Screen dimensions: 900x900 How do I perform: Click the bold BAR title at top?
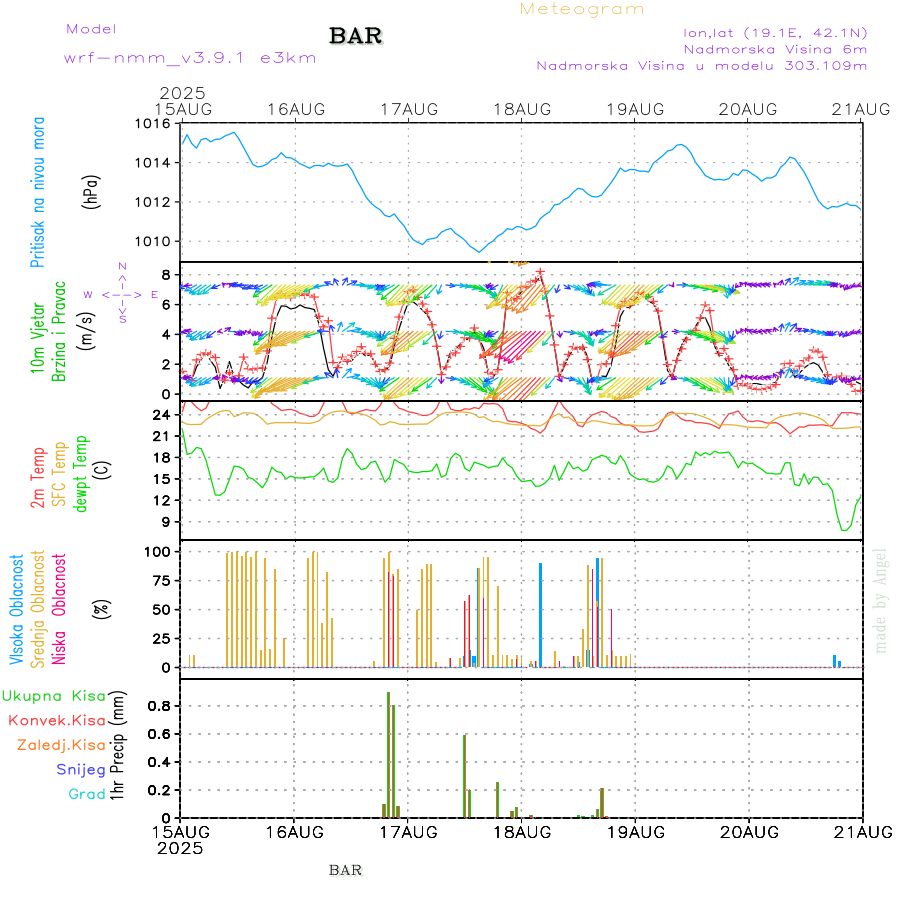point(356,37)
